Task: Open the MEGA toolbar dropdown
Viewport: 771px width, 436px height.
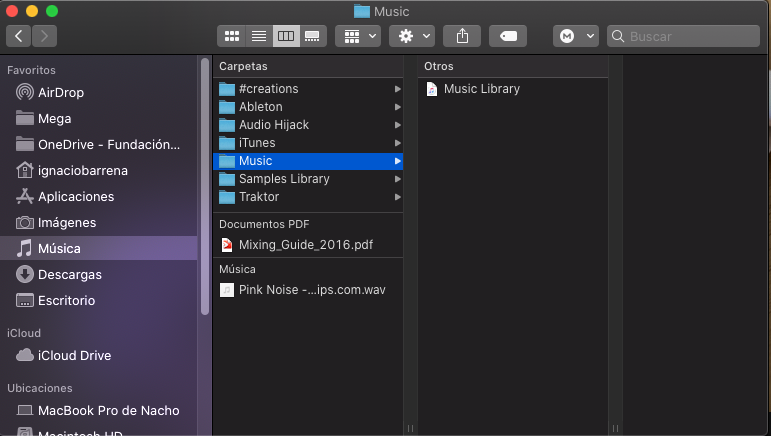Action: coord(576,36)
